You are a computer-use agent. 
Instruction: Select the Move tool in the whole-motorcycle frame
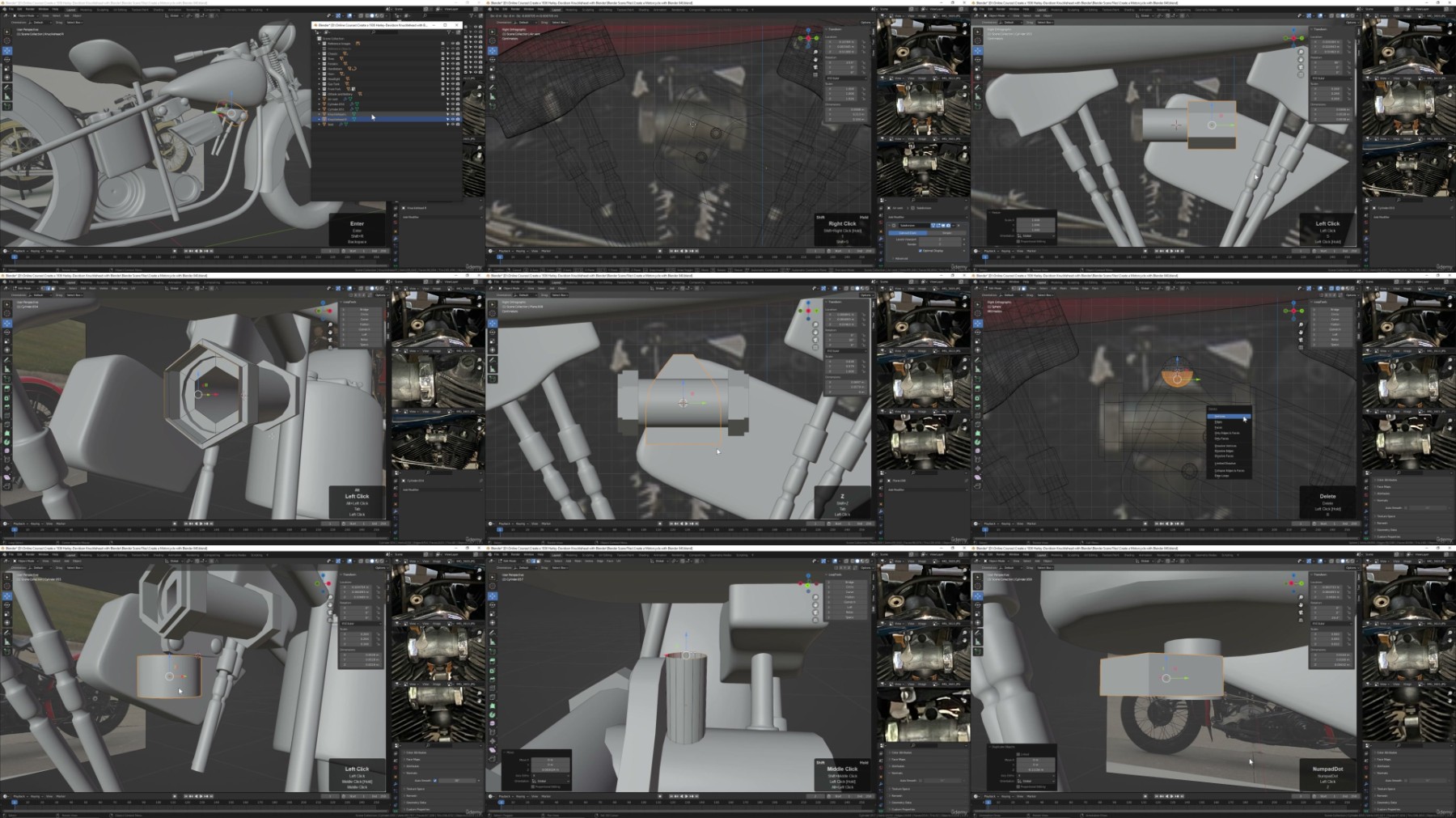(x=7, y=50)
